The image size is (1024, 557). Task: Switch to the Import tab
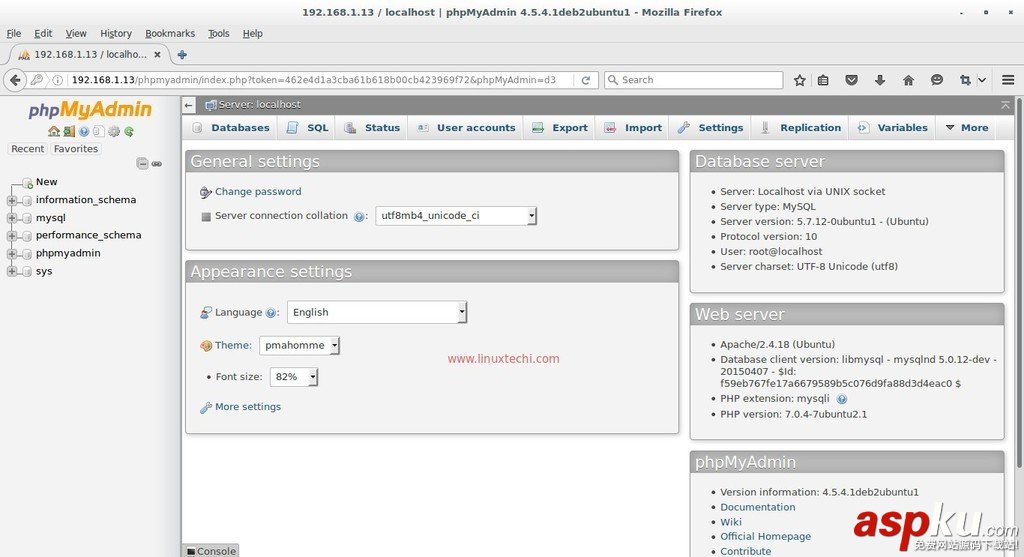tap(633, 128)
